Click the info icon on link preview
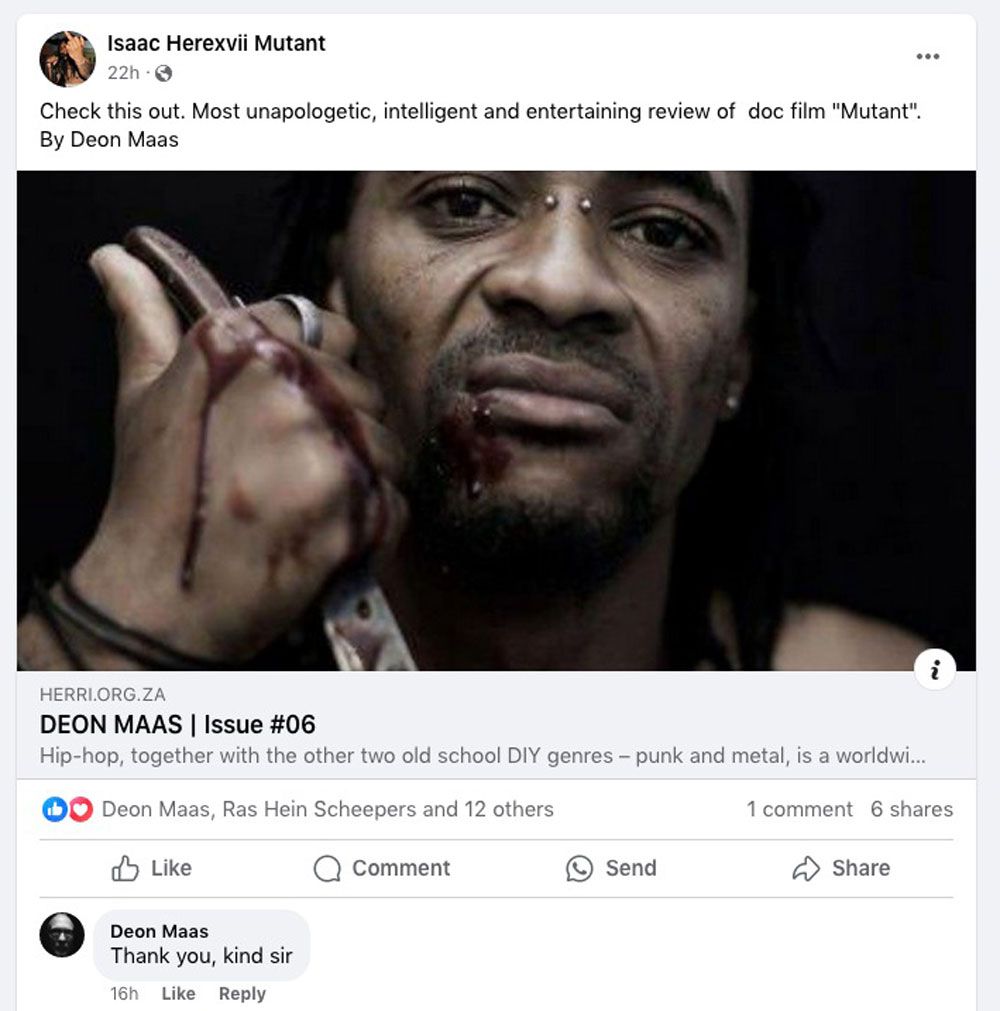Image resolution: width=1000 pixels, height=1011 pixels. (x=935, y=670)
